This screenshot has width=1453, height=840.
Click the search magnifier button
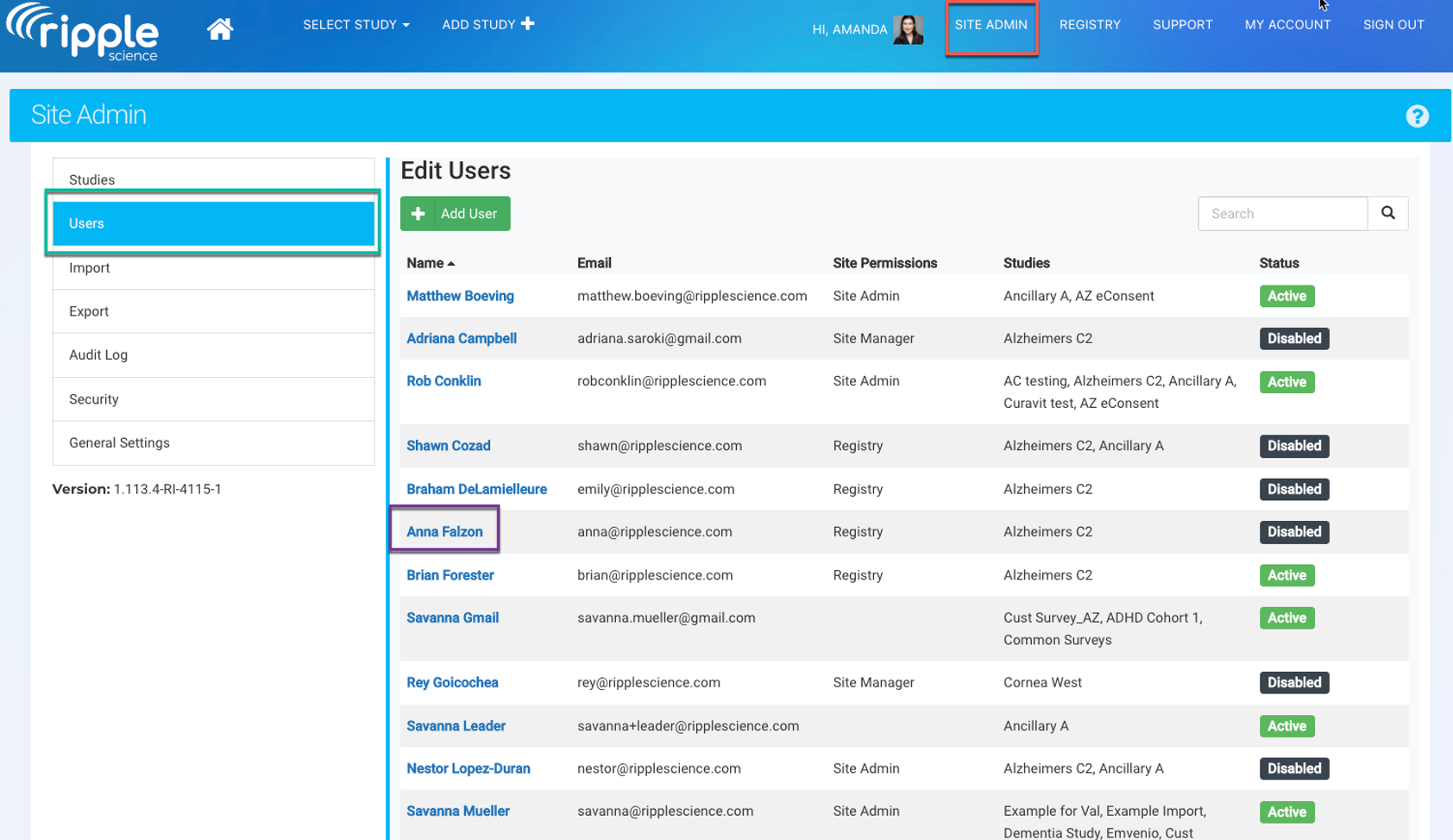(1387, 213)
